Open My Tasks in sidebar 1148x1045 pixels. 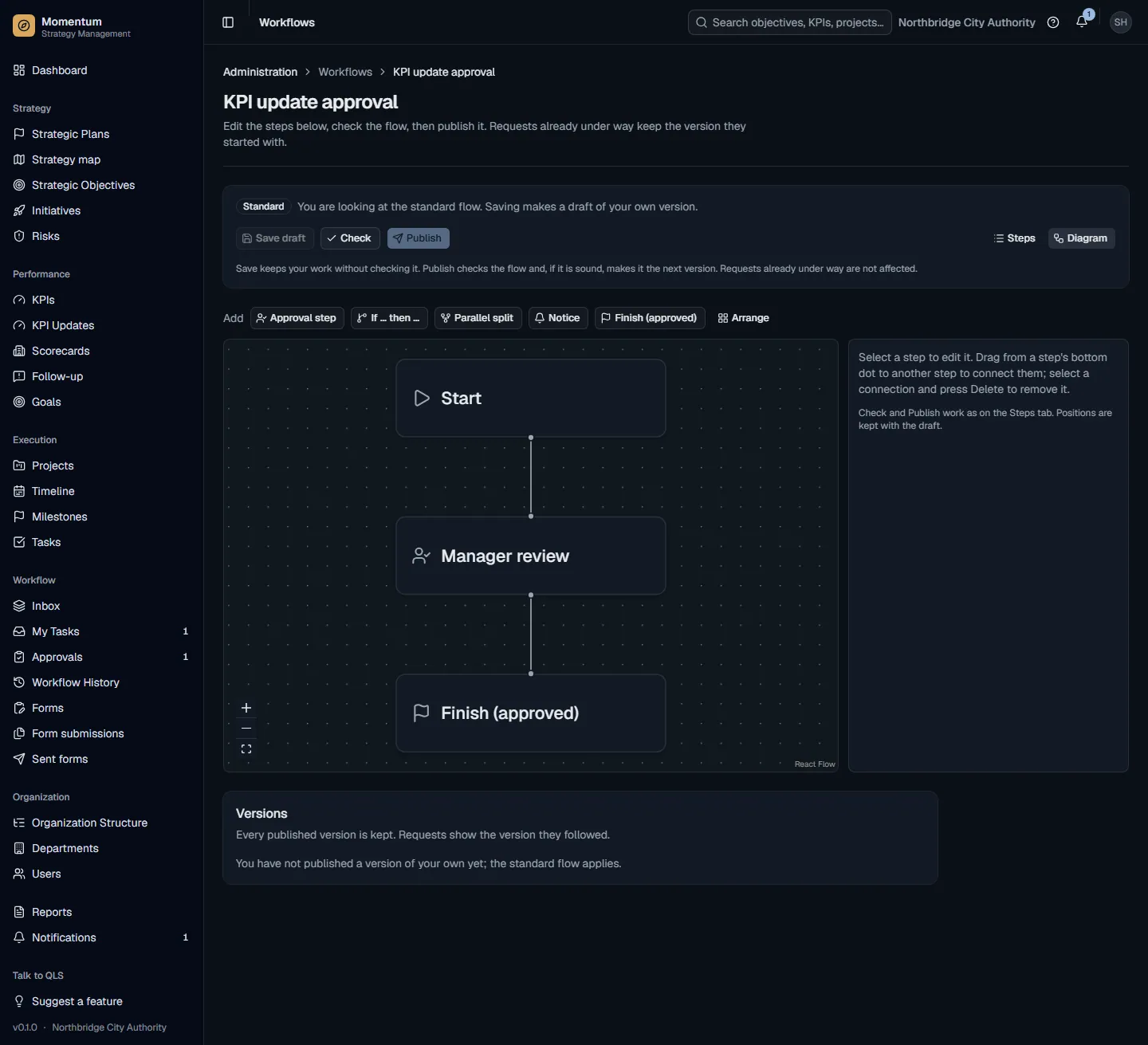pyautogui.click(x=101, y=631)
